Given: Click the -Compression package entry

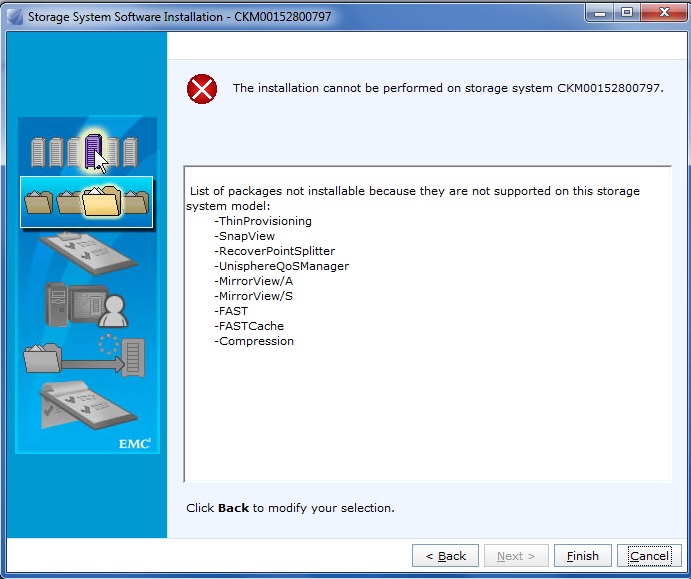Looking at the screenshot, I should (x=254, y=341).
